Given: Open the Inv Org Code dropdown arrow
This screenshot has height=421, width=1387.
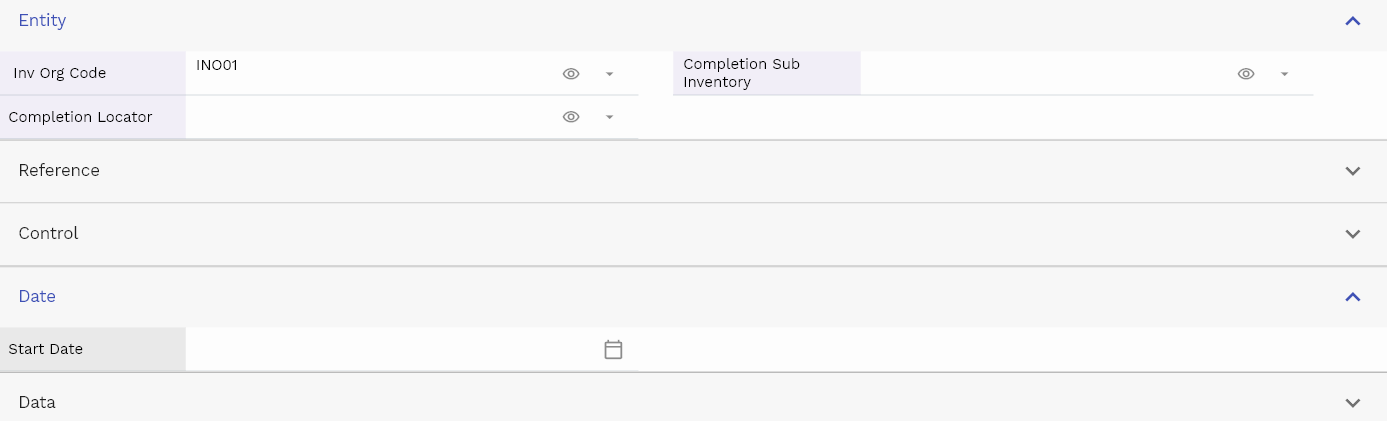Looking at the screenshot, I should (x=609, y=74).
